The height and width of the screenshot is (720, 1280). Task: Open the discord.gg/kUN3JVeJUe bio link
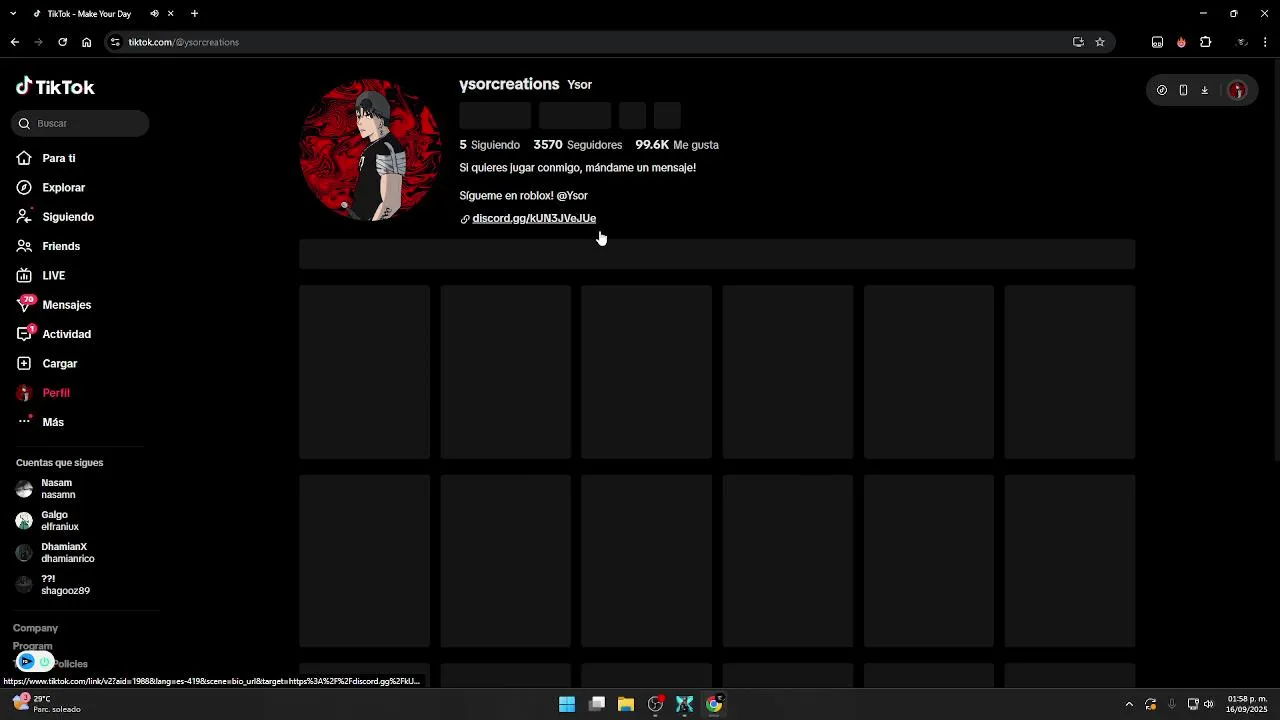coord(533,218)
